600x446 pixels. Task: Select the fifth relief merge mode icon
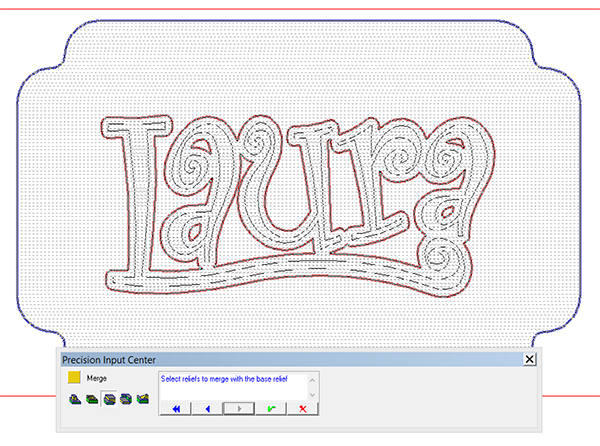coord(143,399)
